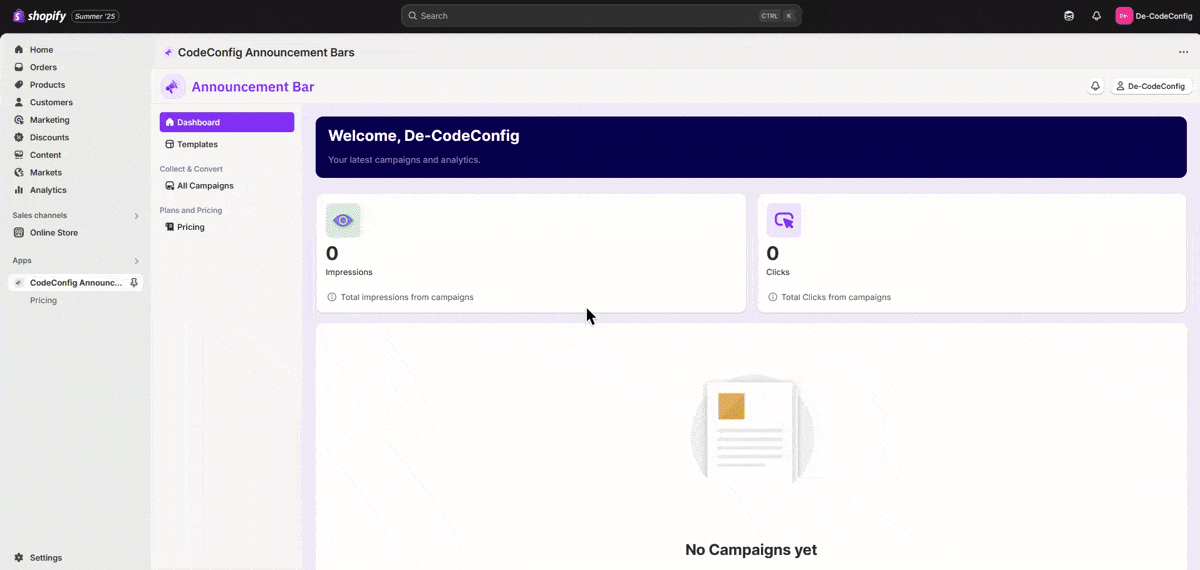This screenshot has height=570, width=1200.
Task: Click the Clicks cursor icon
Action: (784, 221)
